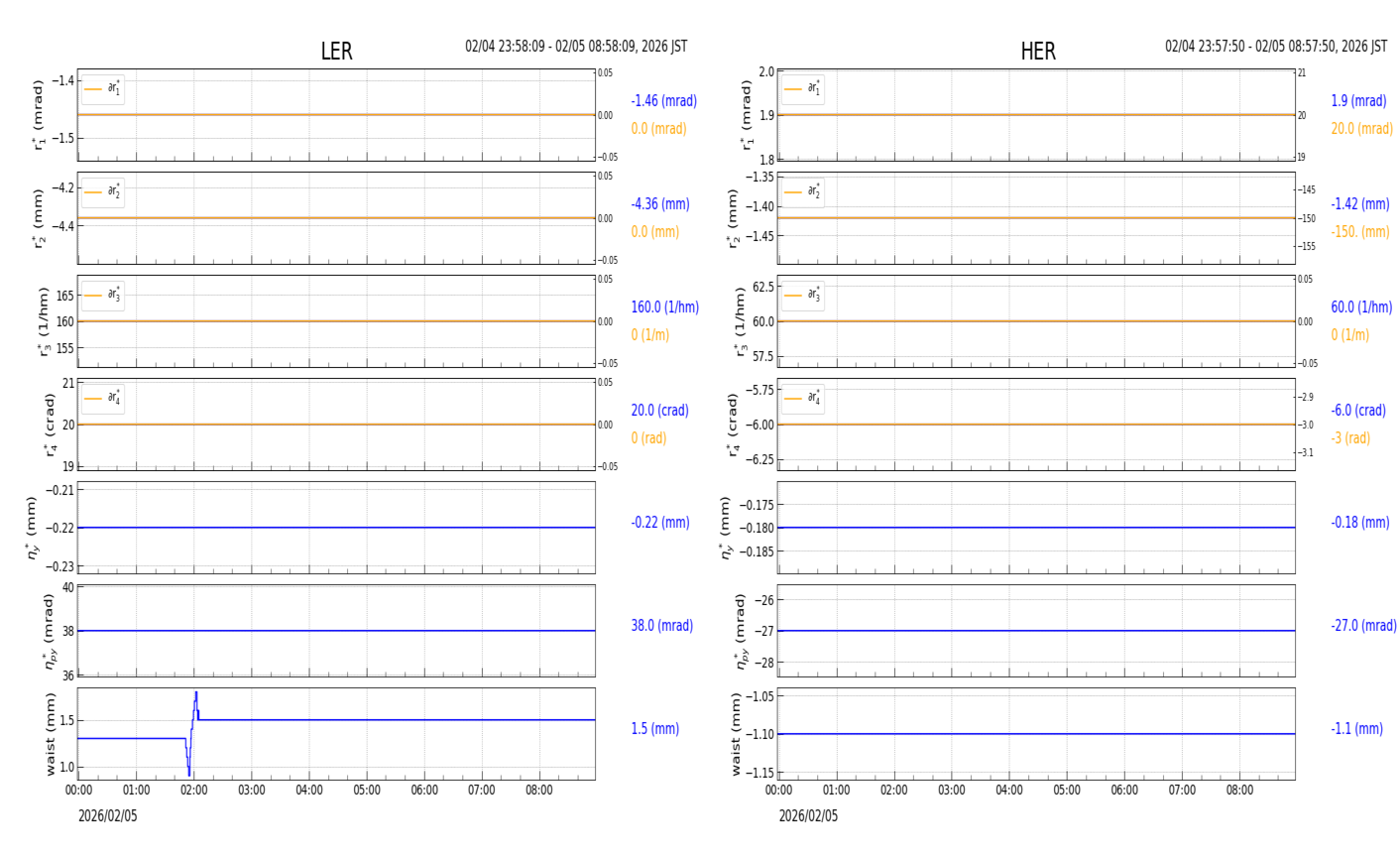This screenshot has width=1400, height=857.
Task: Select the HER "r4* (crad)" axis label
Action: tap(737, 425)
